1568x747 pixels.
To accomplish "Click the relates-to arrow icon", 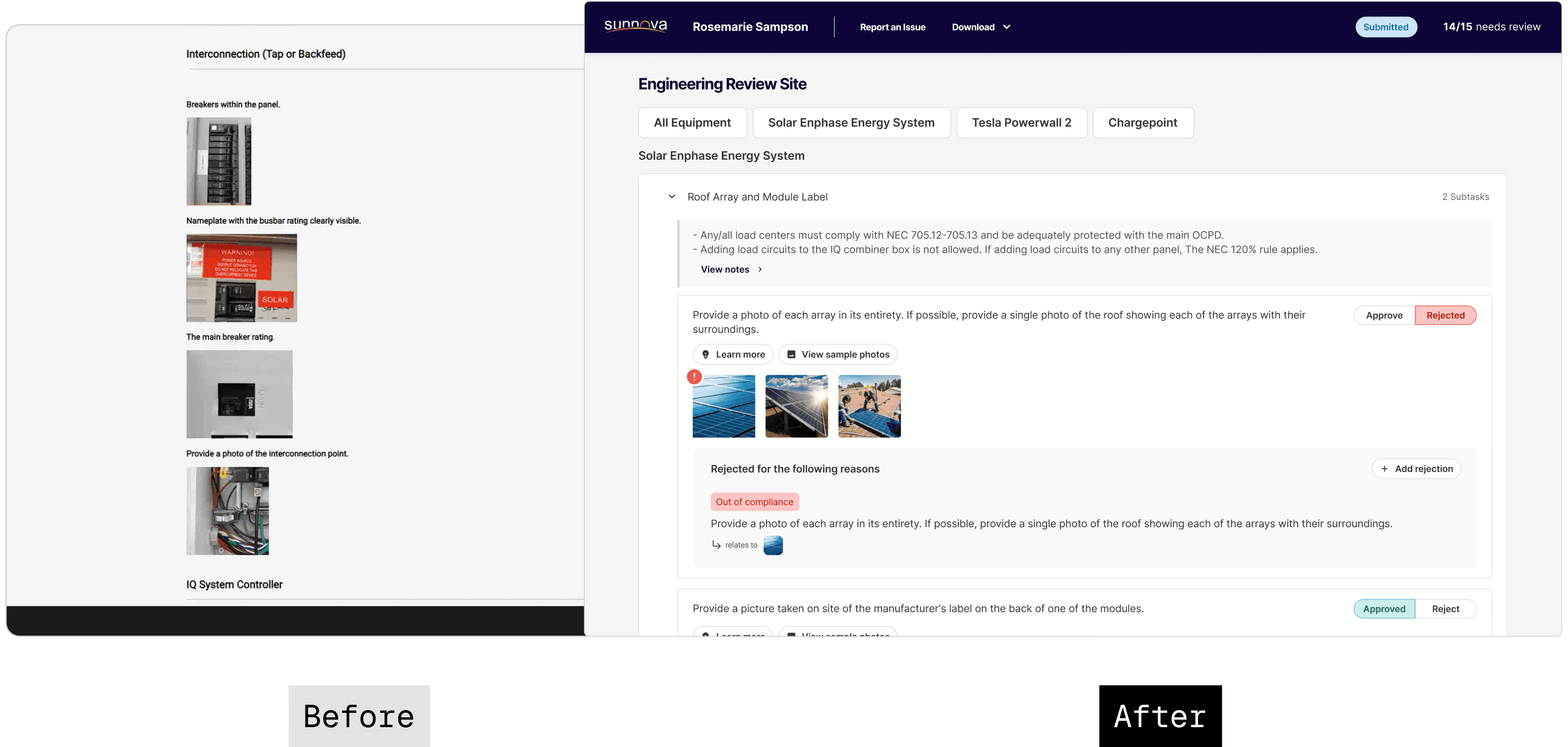I will tap(716, 545).
